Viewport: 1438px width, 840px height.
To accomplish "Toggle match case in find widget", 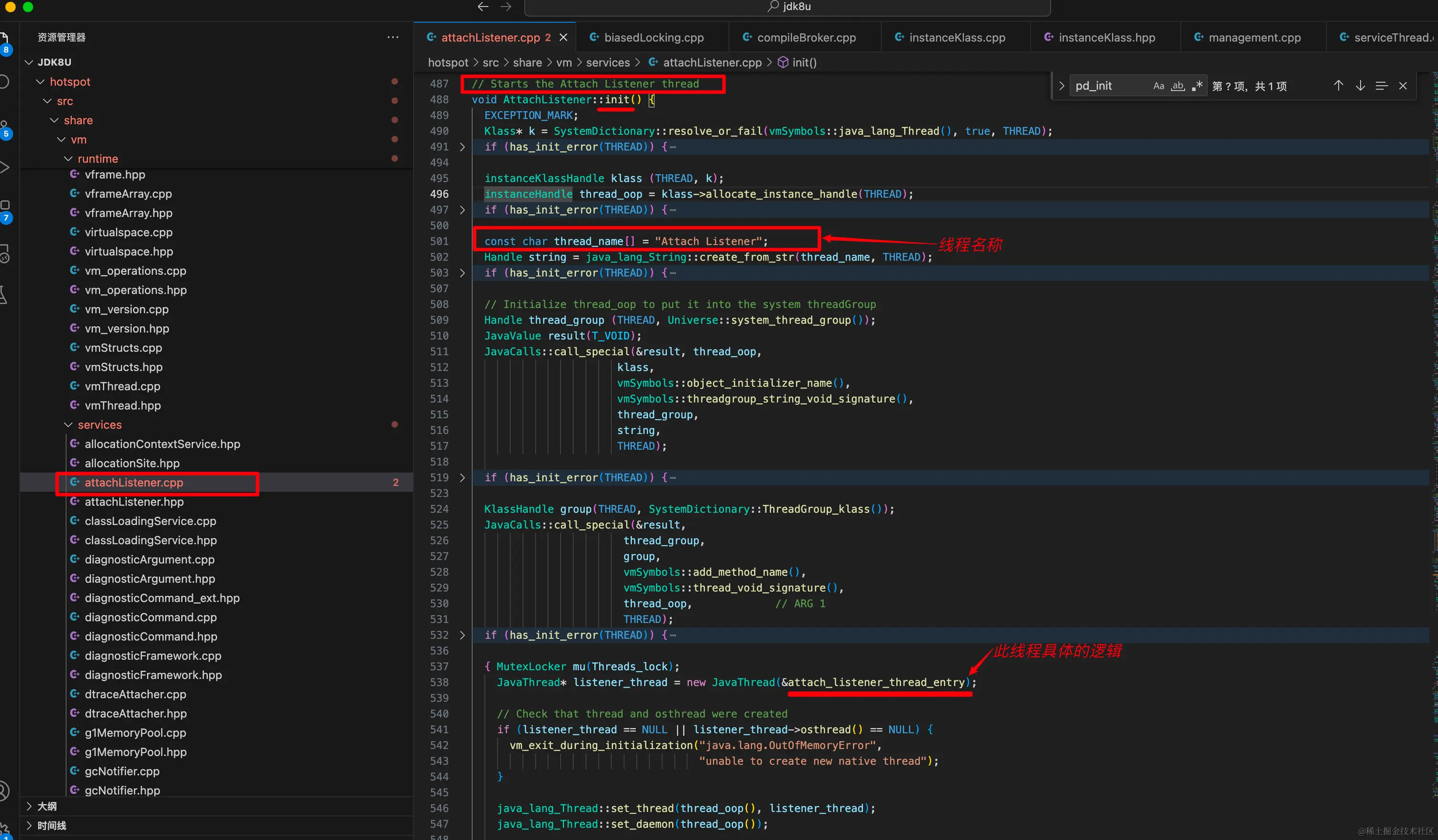I will [x=1158, y=86].
